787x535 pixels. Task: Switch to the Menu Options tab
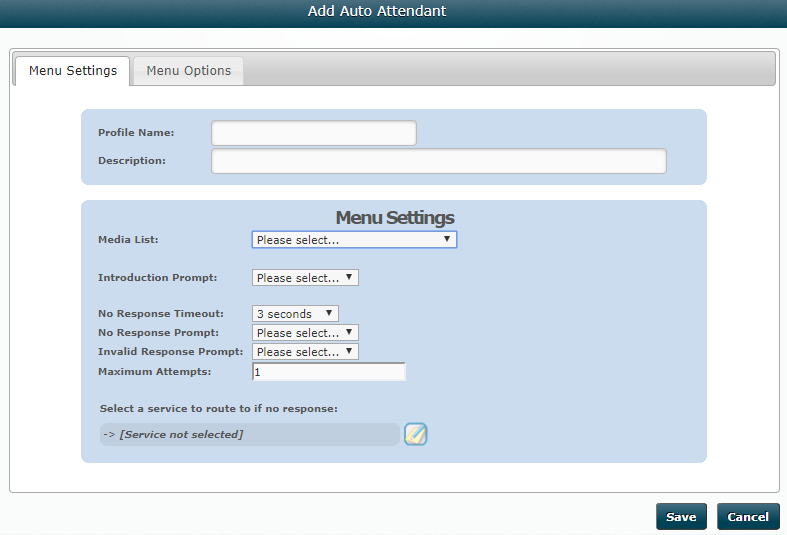tap(189, 71)
